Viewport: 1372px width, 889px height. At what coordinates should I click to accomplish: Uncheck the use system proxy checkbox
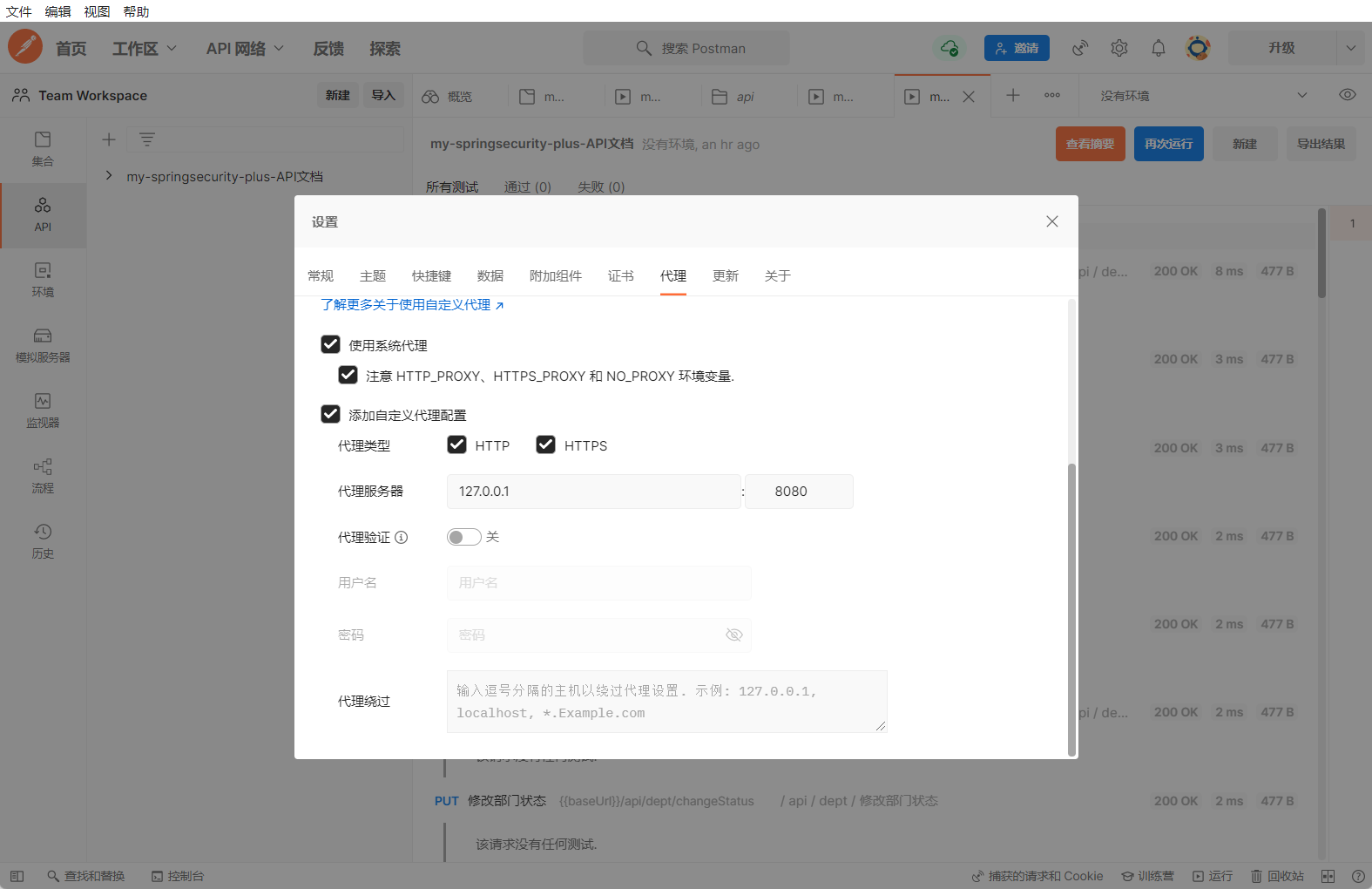click(x=331, y=344)
